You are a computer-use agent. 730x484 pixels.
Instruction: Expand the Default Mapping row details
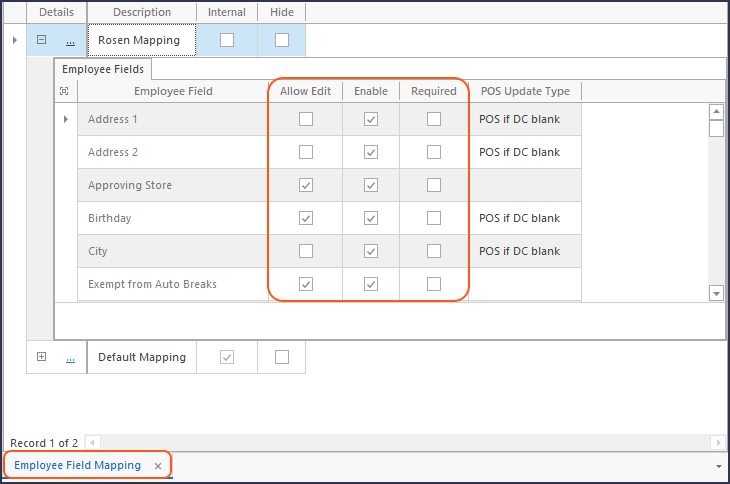(41, 356)
